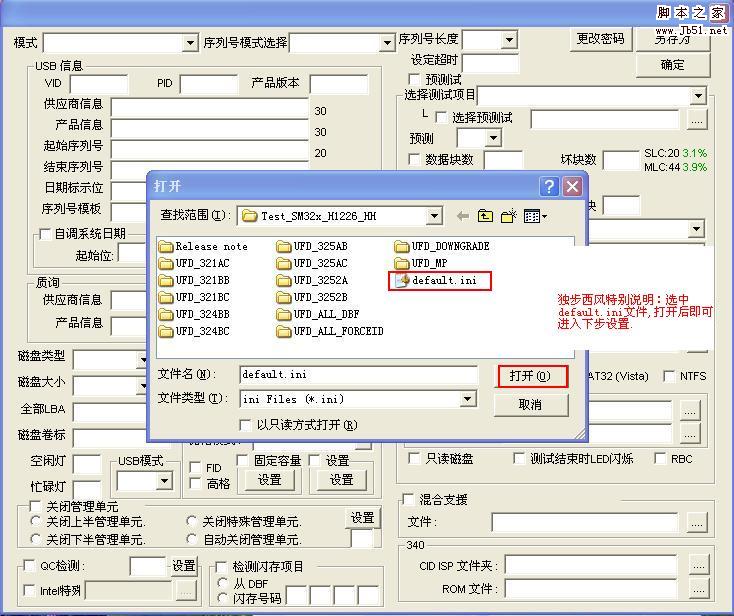
Task: Click the dialog help question mark icon
Action: [549, 187]
